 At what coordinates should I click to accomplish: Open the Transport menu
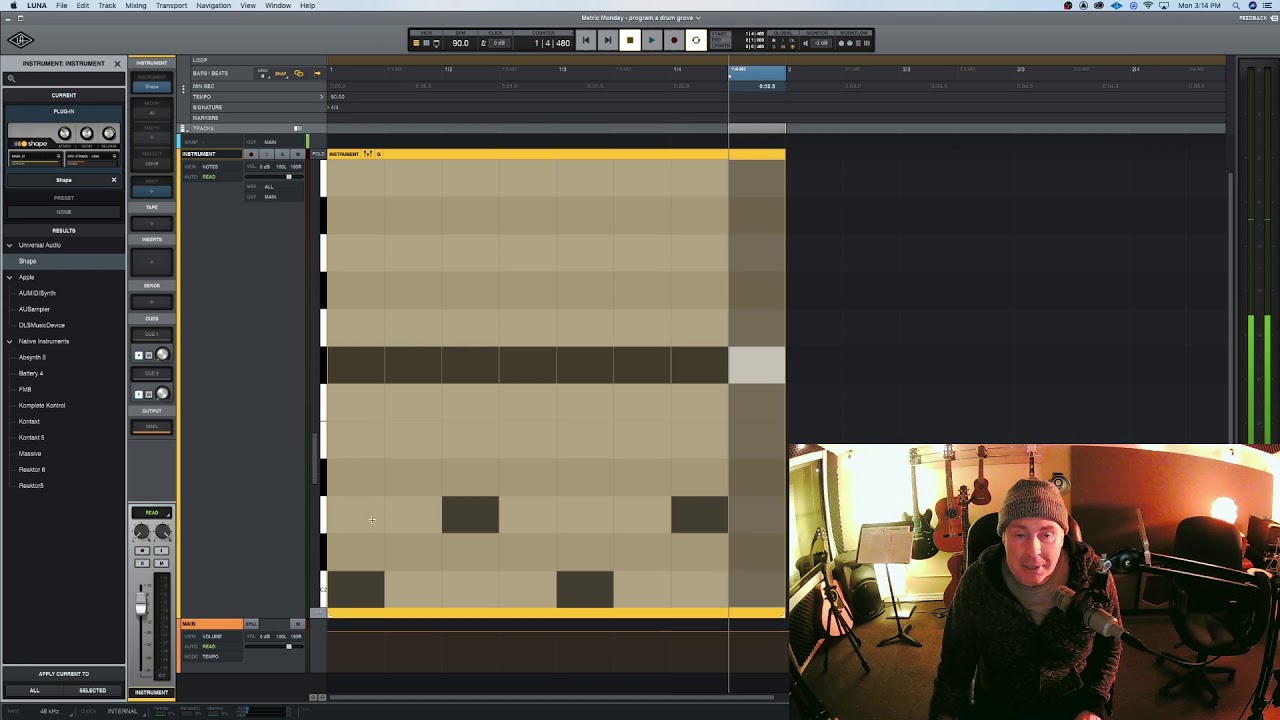click(171, 6)
